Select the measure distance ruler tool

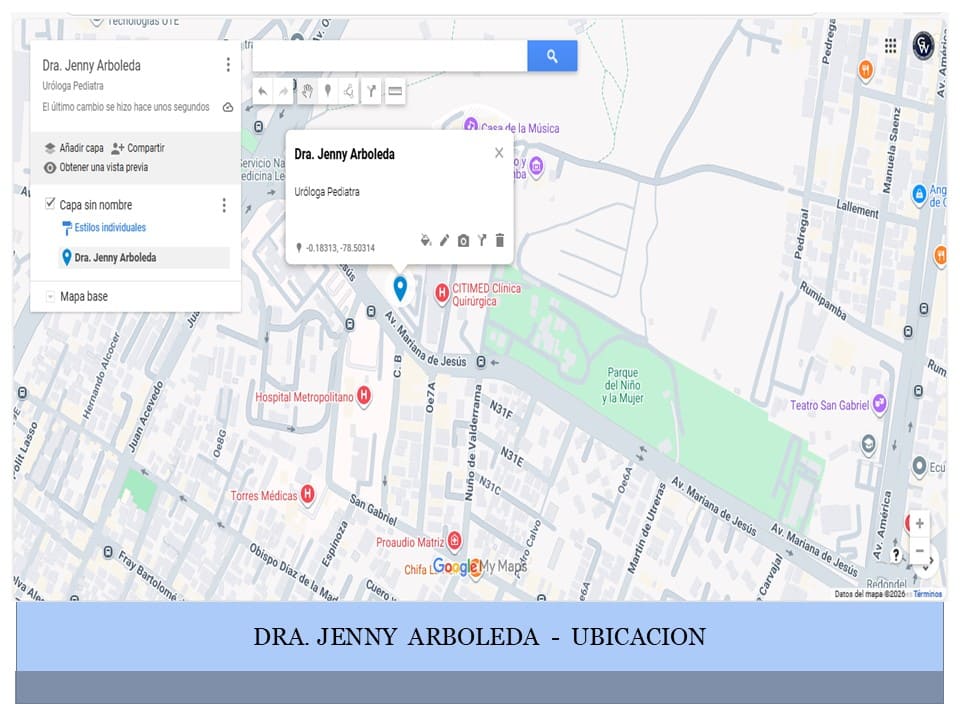(x=395, y=92)
